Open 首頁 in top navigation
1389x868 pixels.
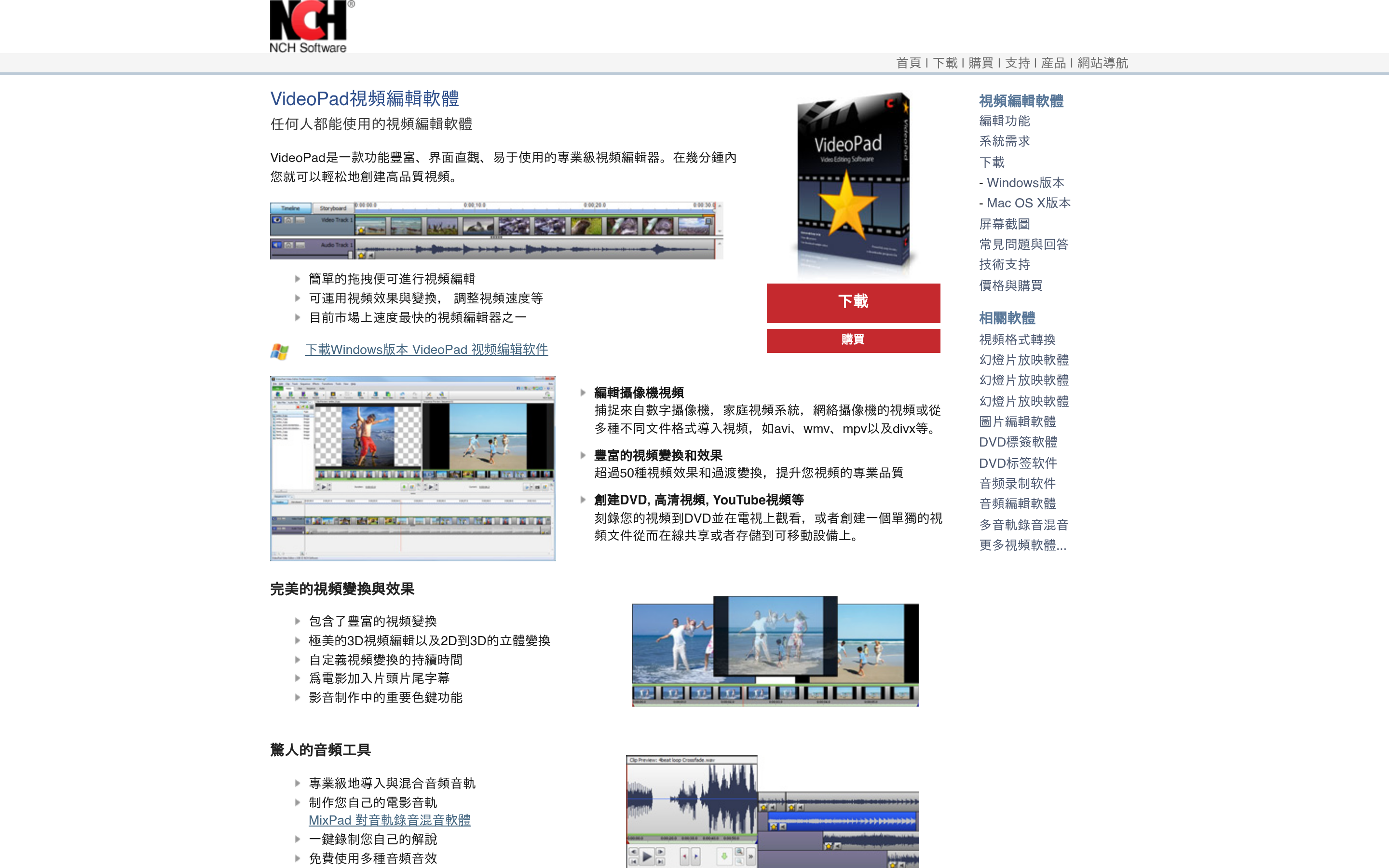pyautogui.click(x=908, y=63)
